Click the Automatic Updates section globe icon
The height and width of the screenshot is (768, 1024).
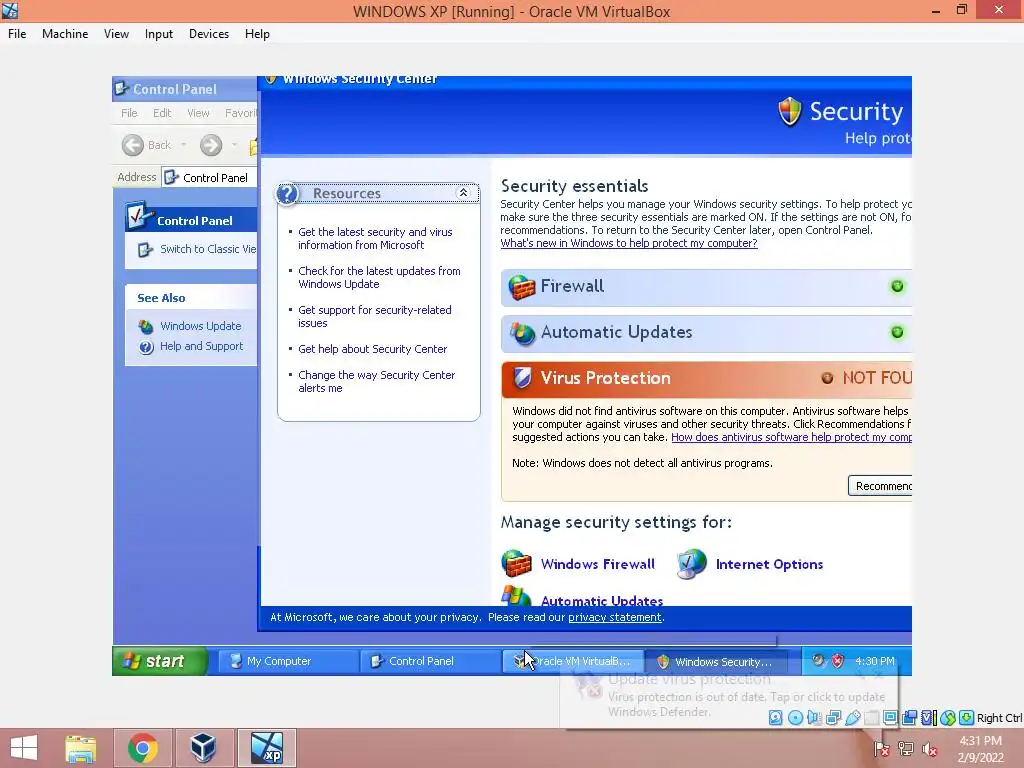522,333
